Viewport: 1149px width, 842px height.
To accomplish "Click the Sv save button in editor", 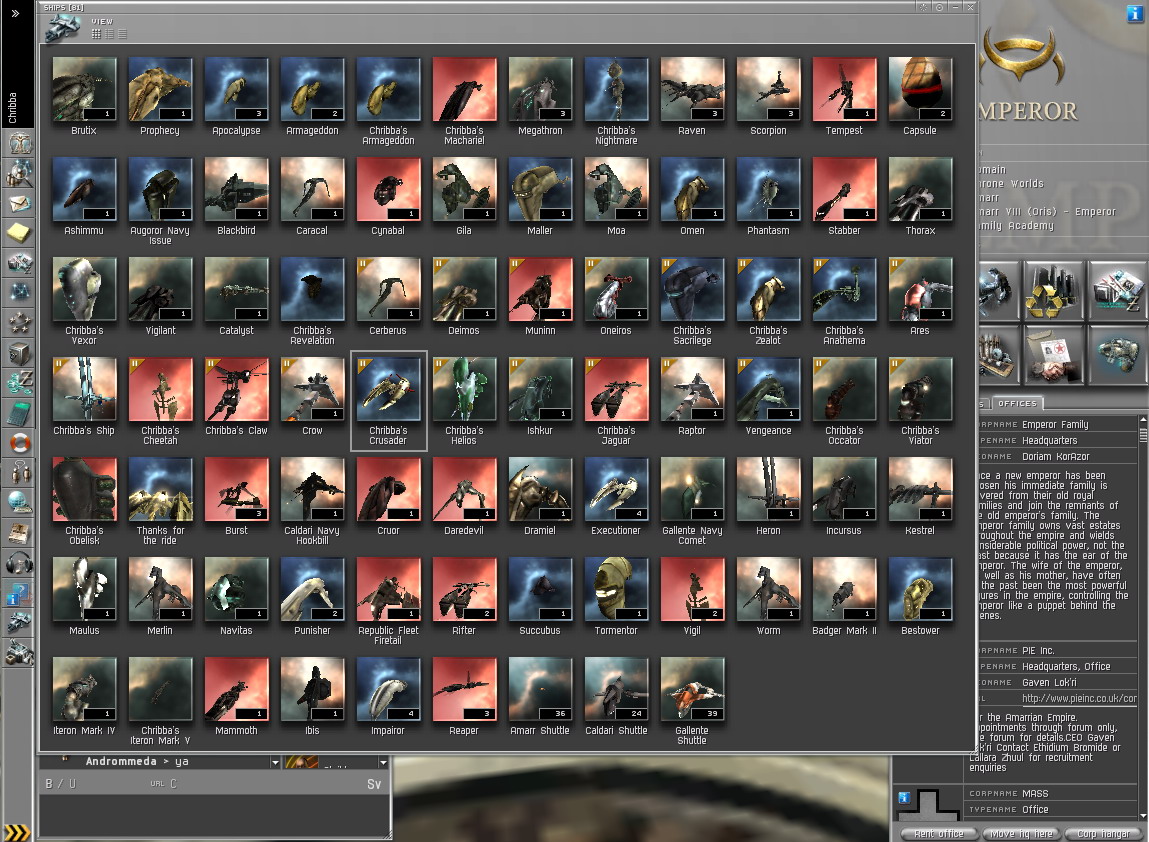I will [x=374, y=784].
